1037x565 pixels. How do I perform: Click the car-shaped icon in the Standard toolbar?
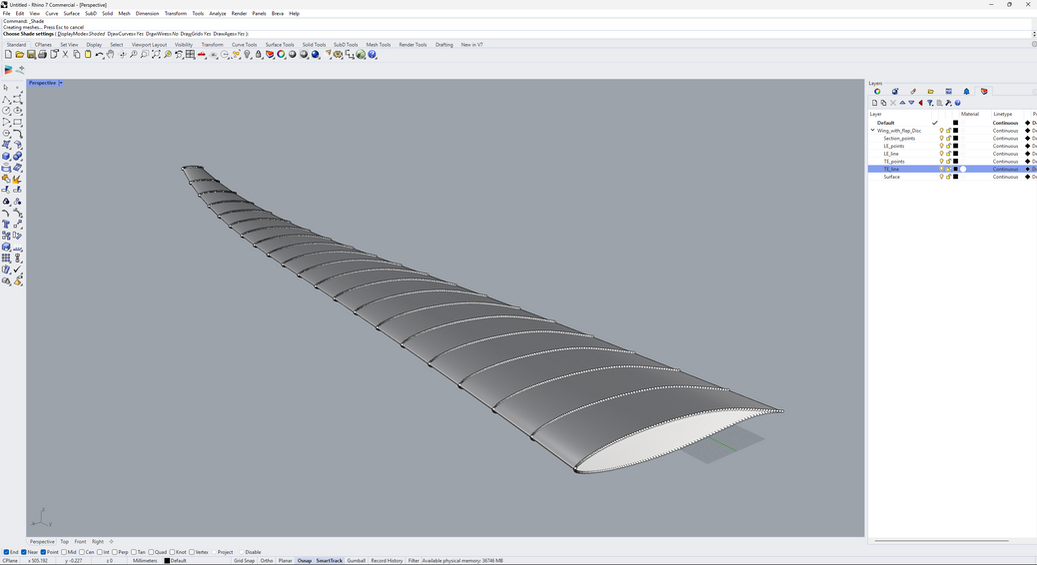click(x=201, y=54)
